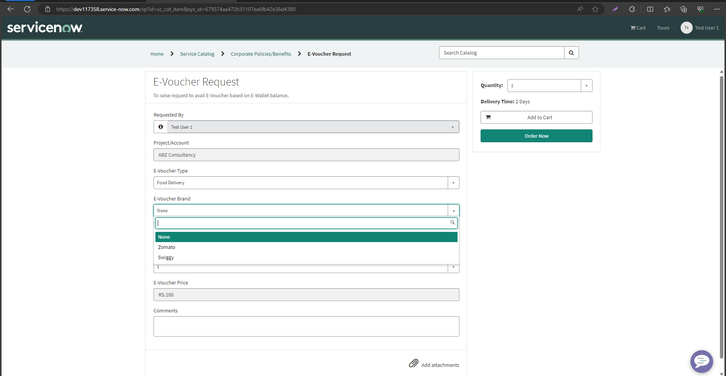Click the catalog search magnifier button
The height and width of the screenshot is (376, 726).
[571, 53]
